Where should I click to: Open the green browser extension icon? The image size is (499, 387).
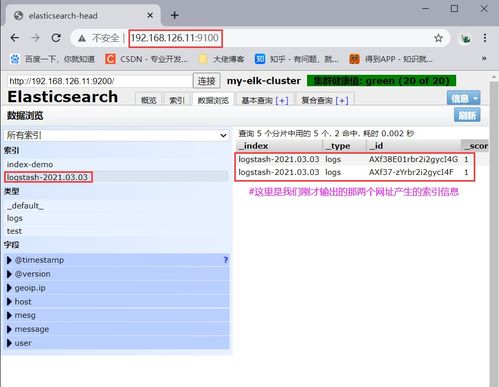(465, 38)
